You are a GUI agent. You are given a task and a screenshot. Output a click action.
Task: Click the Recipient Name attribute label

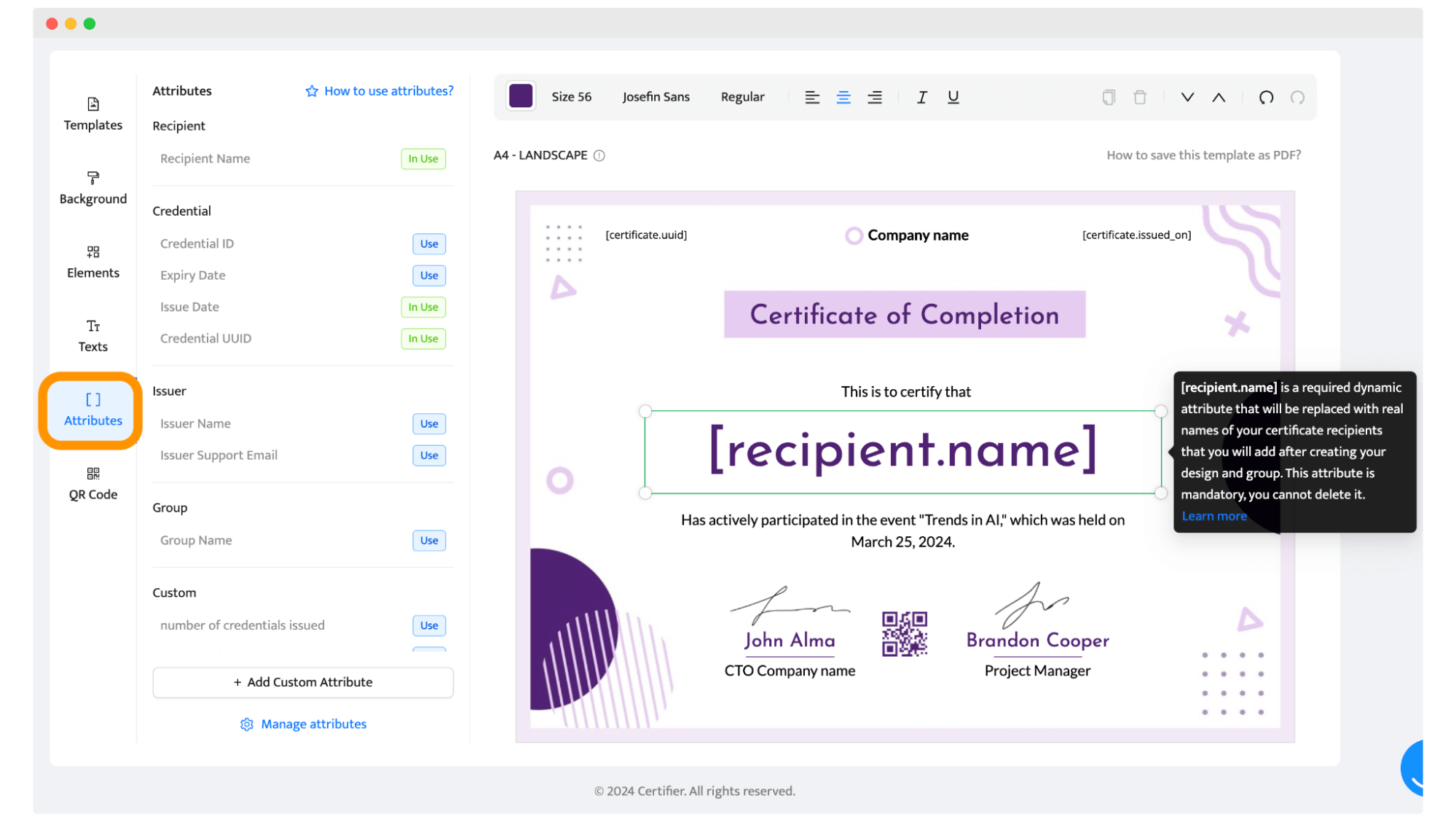[205, 159]
